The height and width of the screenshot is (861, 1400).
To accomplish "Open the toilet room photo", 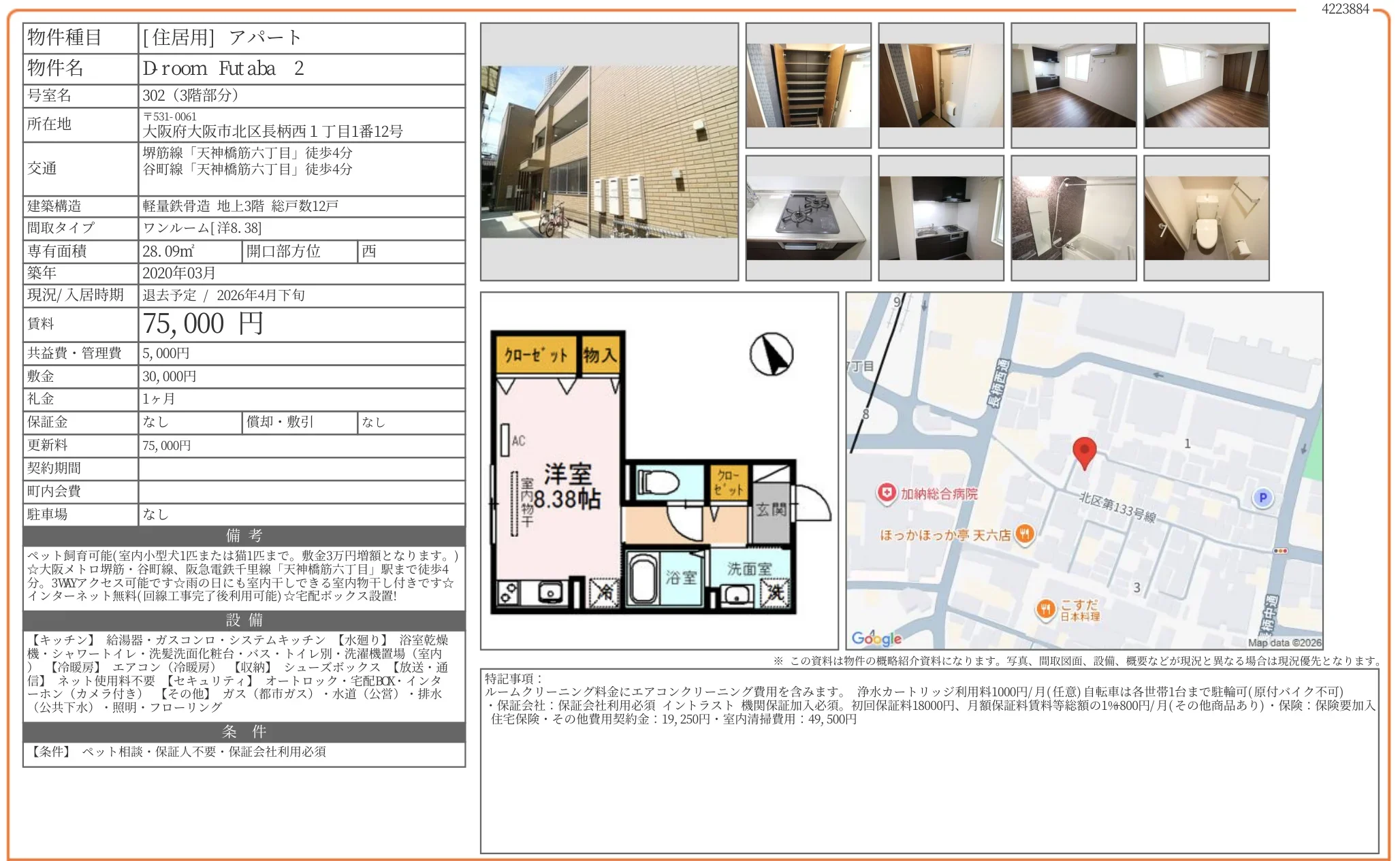I will [1206, 218].
